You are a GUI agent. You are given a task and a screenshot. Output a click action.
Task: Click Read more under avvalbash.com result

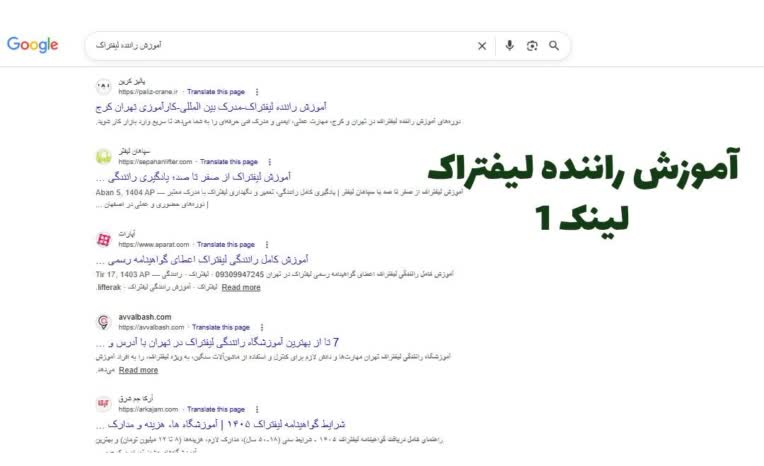coord(138,370)
